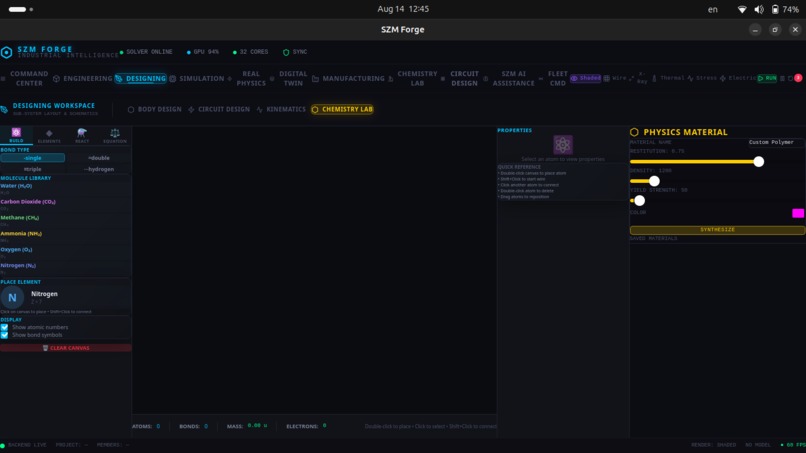Screen dimensions: 806x453
Task: Click the icon left of the red badge
Action: (790, 78)
